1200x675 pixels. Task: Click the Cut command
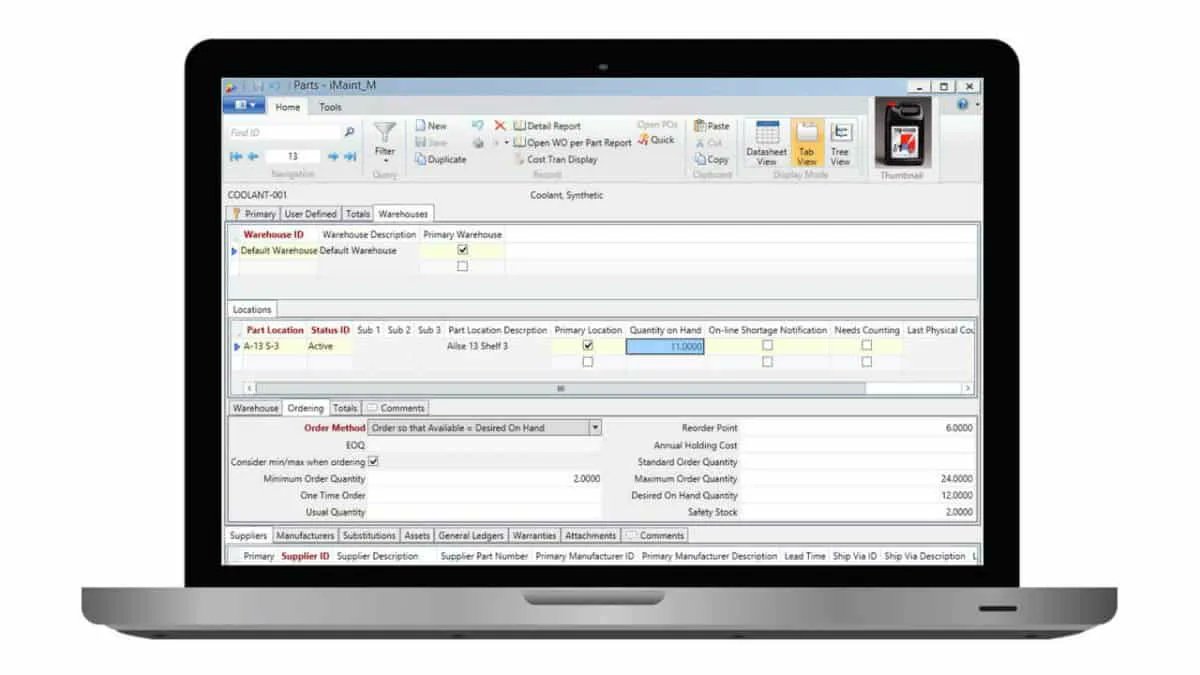(x=708, y=143)
